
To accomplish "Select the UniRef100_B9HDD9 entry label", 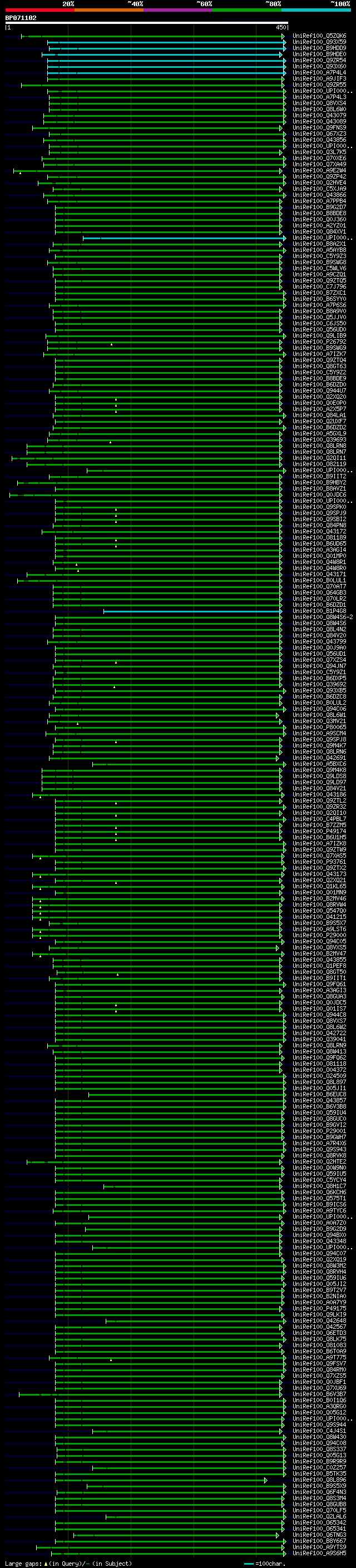I will [x=319, y=48].
